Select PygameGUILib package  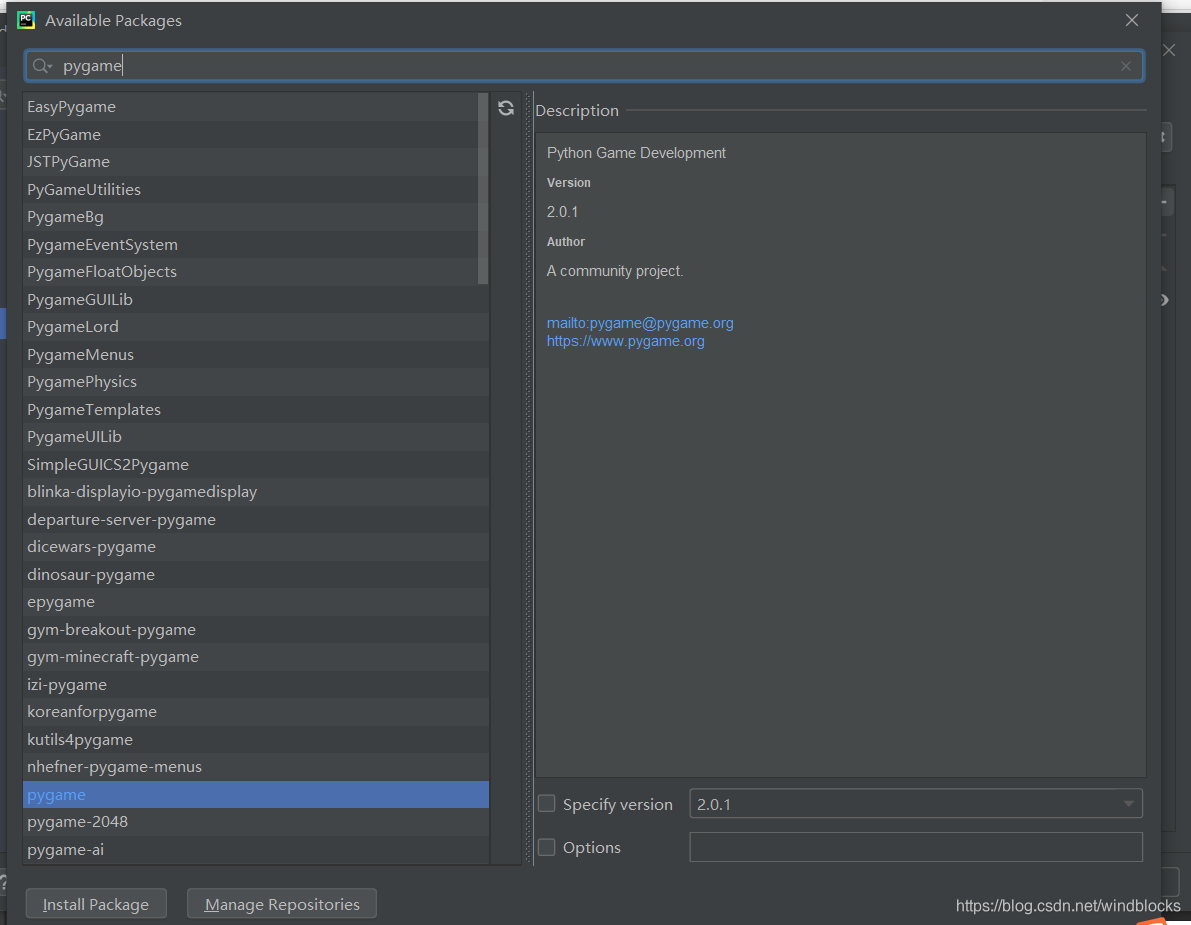[256, 299]
